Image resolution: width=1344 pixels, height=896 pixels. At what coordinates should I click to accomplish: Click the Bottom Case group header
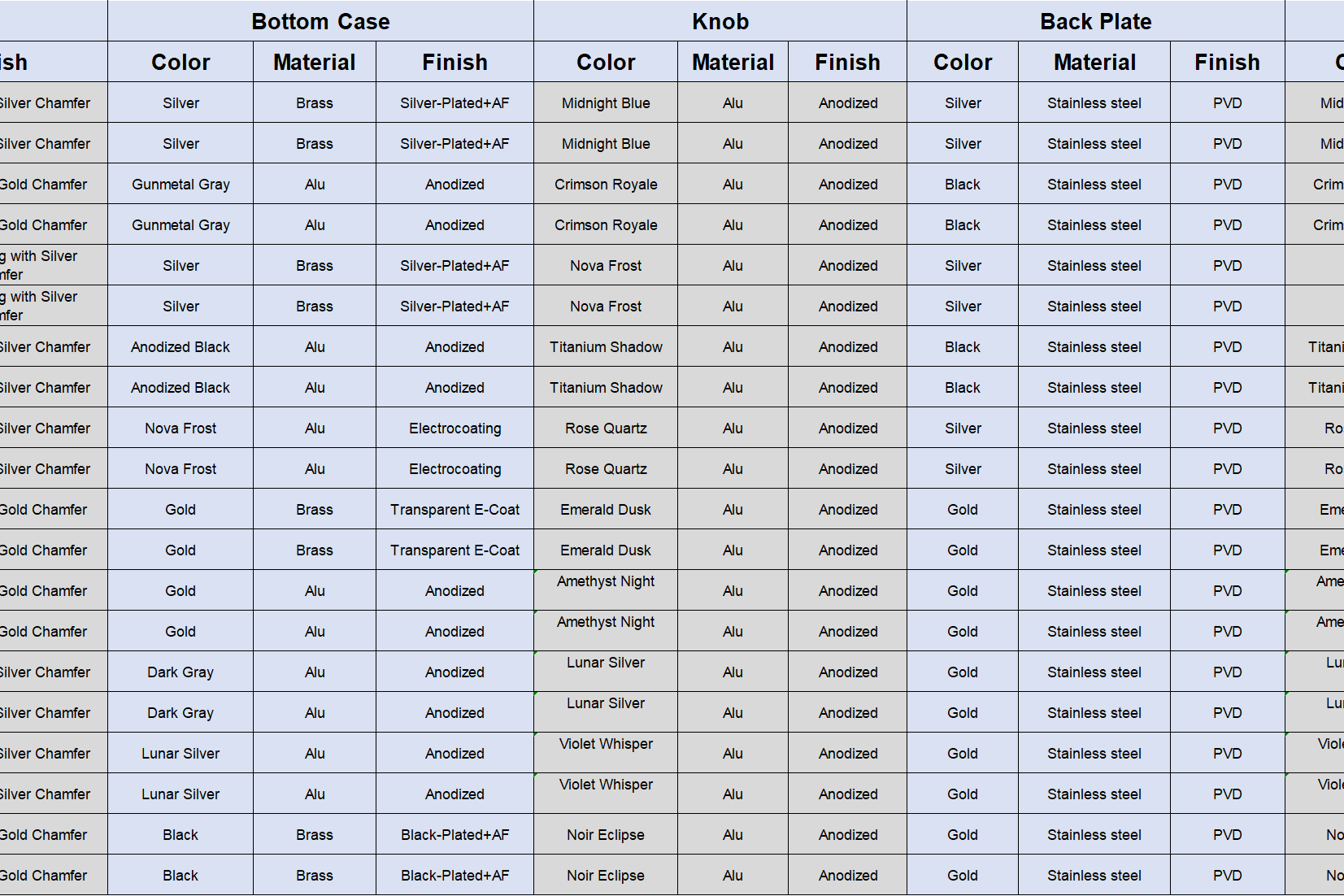pyautogui.click(x=320, y=21)
